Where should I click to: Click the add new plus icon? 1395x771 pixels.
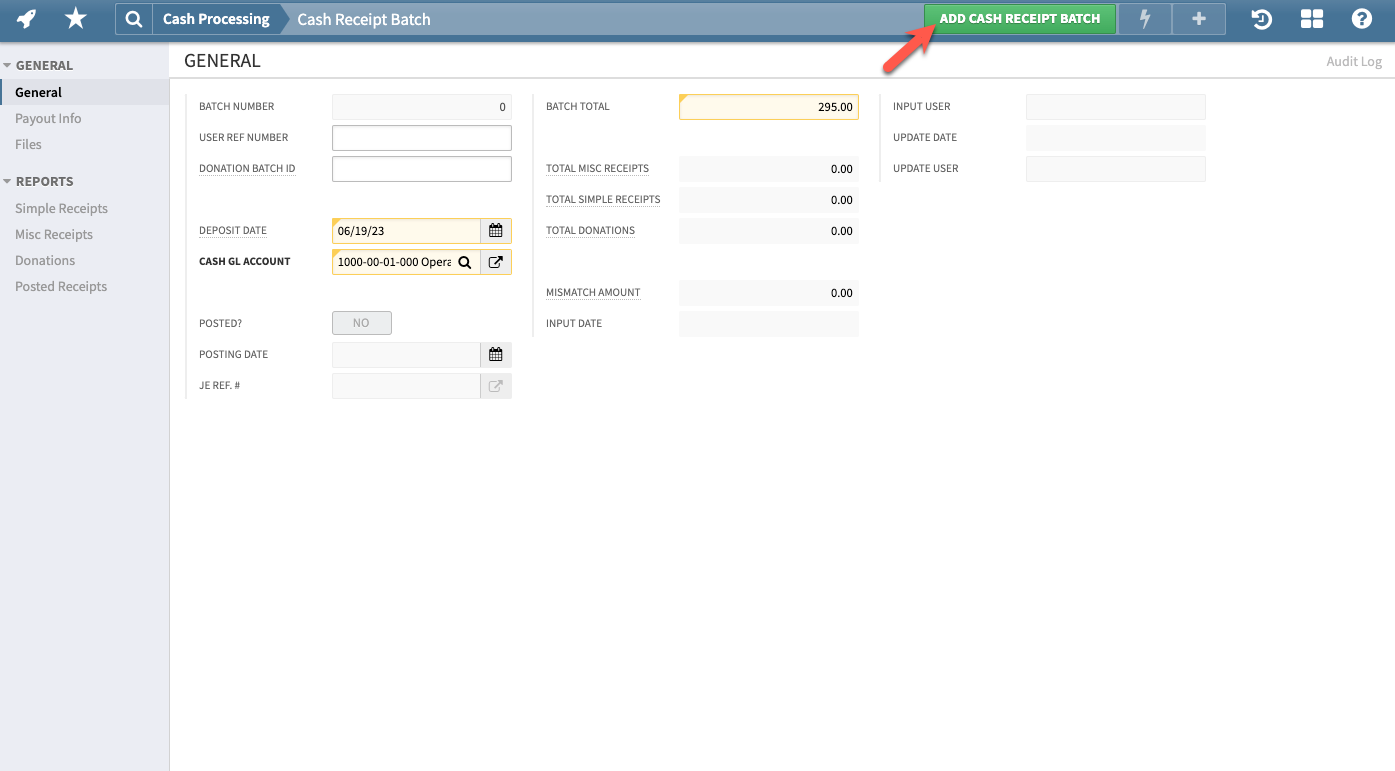(x=1198, y=18)
